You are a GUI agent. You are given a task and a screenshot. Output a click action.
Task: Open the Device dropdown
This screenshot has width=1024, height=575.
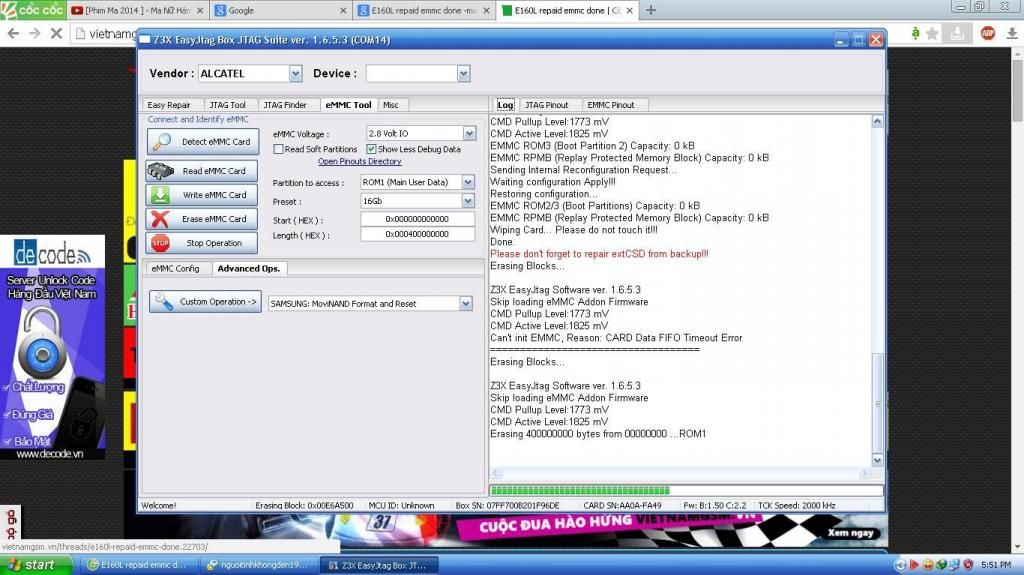[463, 73]
